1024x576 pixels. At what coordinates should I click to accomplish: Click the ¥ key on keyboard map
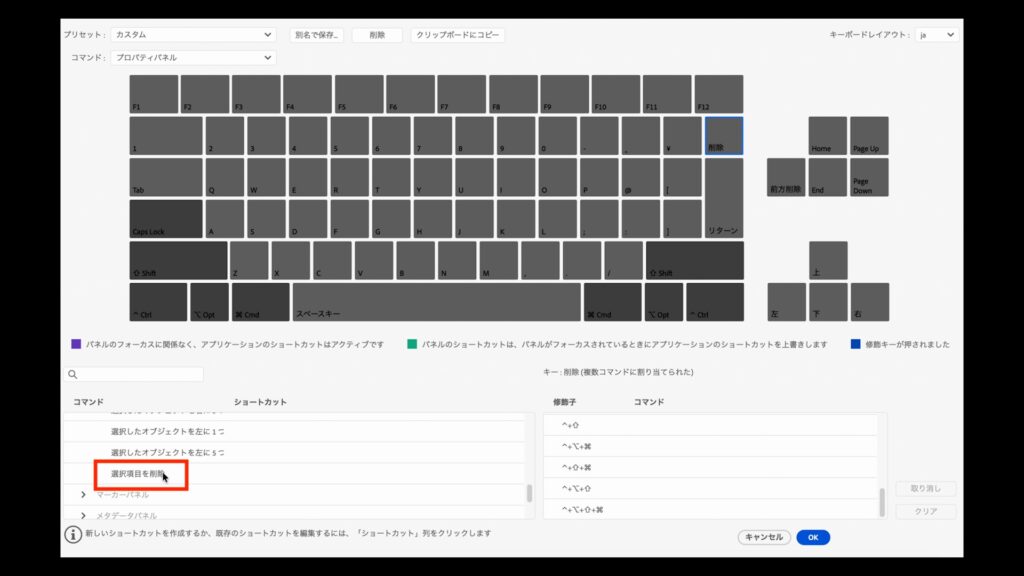tap(682, 136)
